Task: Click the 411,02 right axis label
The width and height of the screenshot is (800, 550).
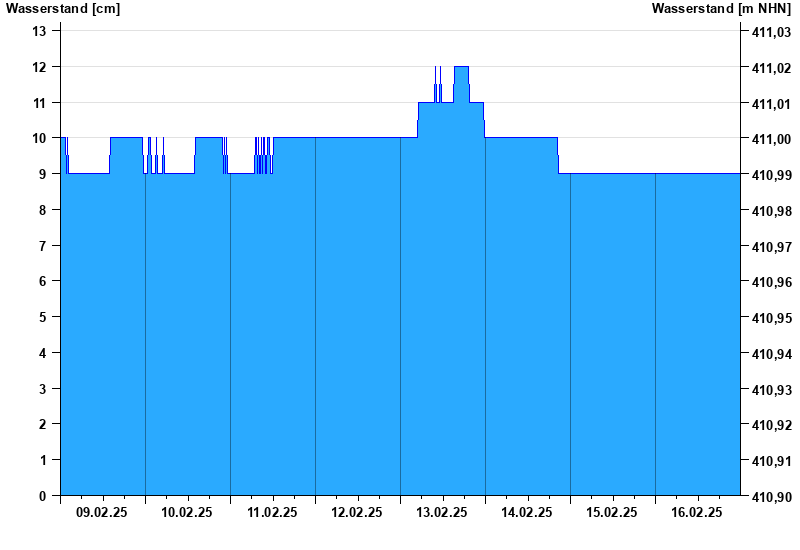Action: (x=771, y=68)
